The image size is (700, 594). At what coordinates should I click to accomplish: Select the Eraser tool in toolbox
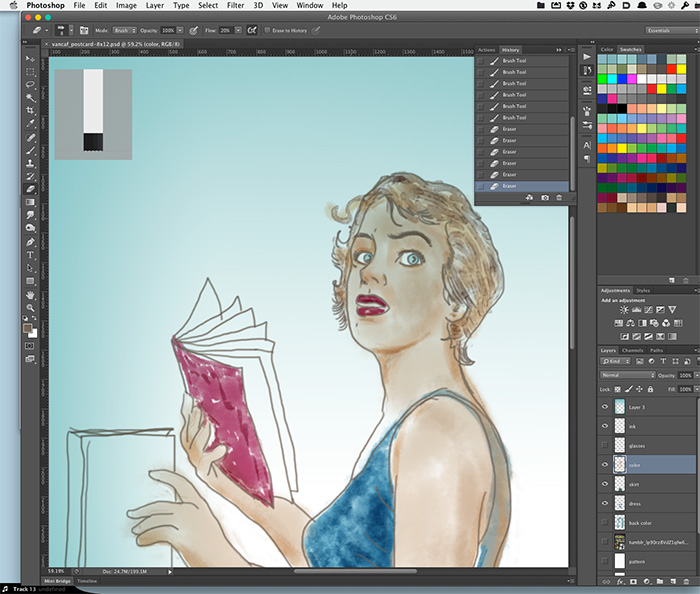pyautogui.click(x=30, y=189)
